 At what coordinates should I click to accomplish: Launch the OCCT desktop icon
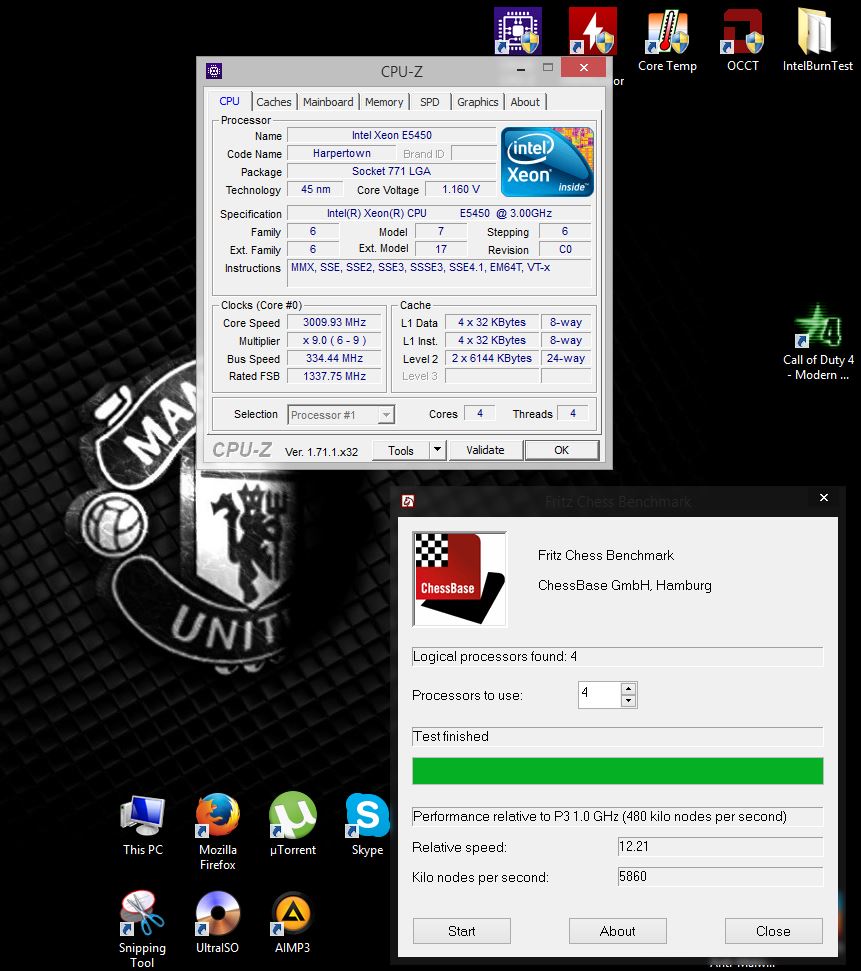pyautogui.click(x=742, y=37)
